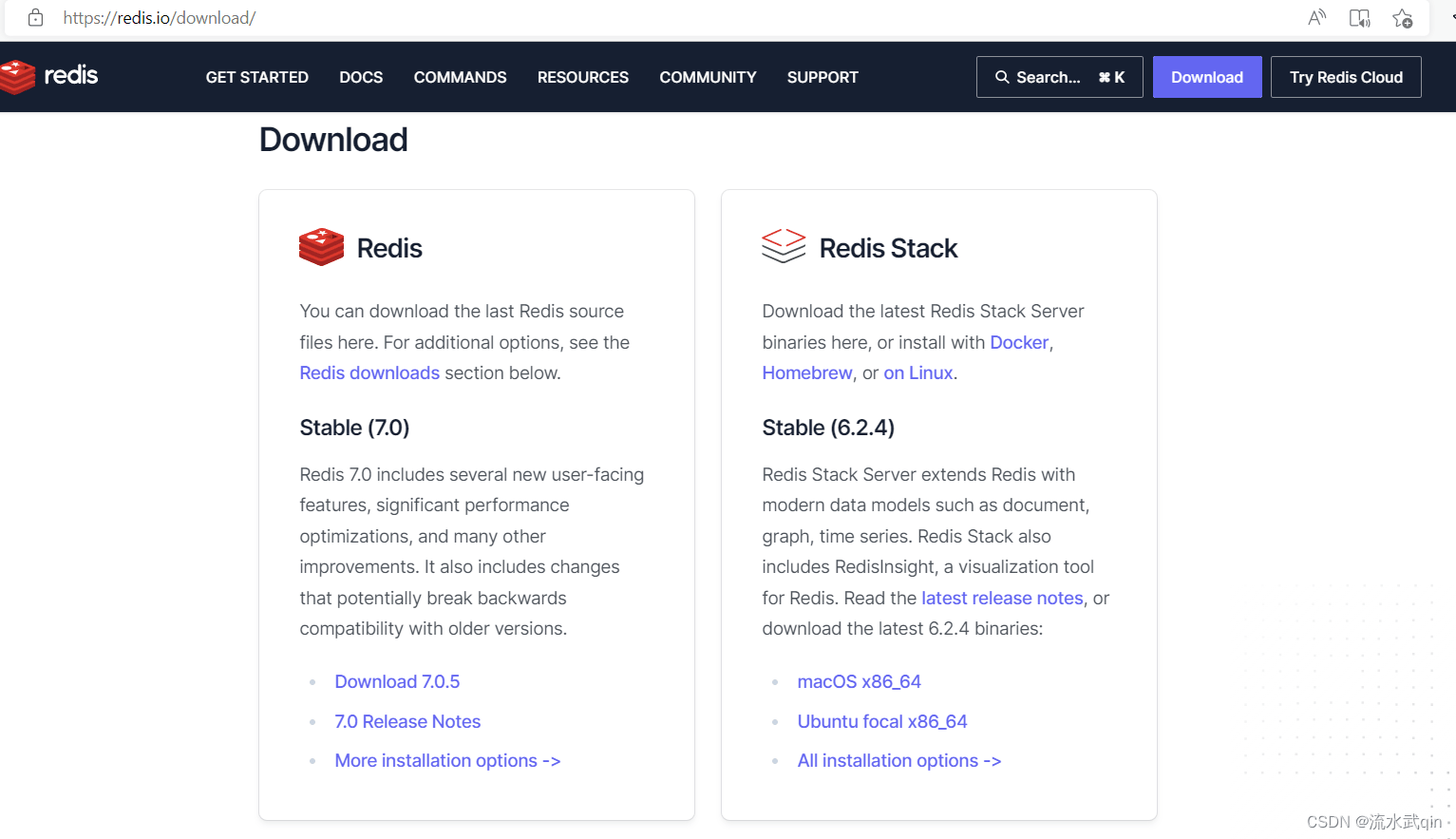The width and height of the screenshot is (1456, 839).
Task: Open the Ubuntu focal x86_64 download link
Action: (881, 721)
